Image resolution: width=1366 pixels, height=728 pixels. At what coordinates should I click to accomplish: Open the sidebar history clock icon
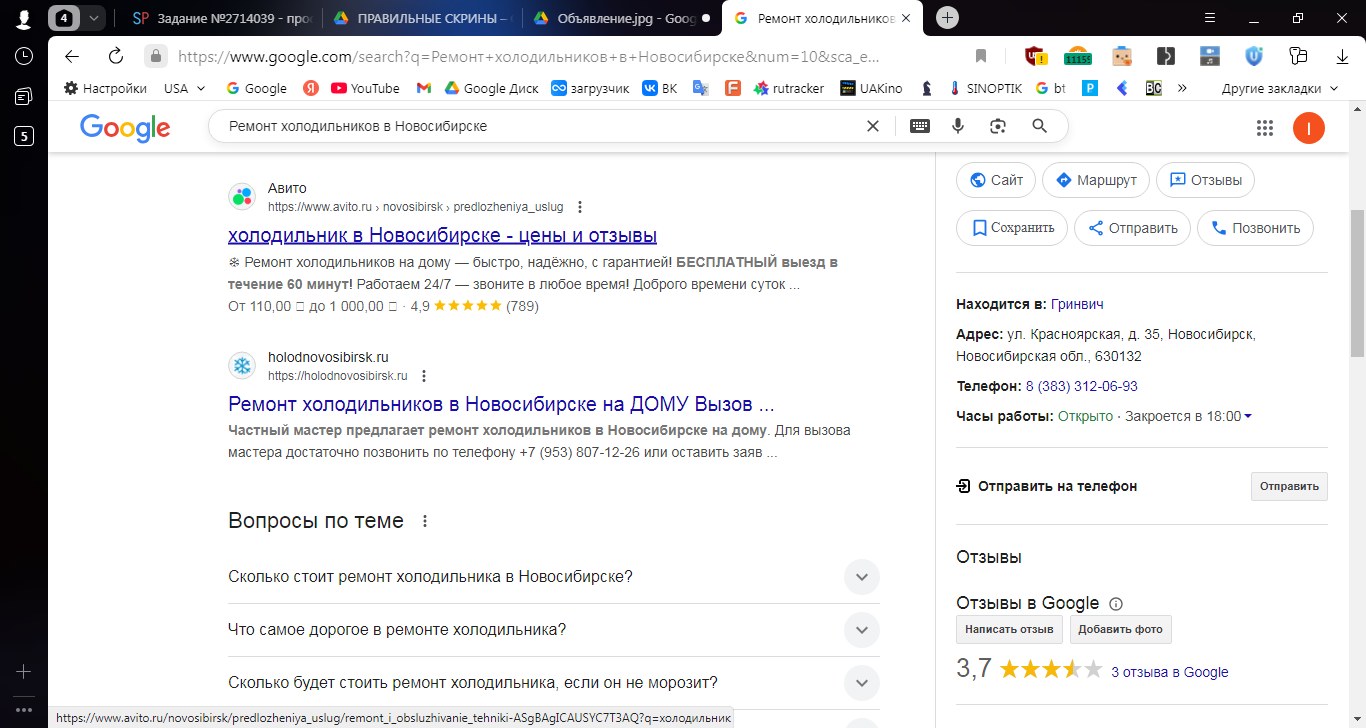(23, 56)
